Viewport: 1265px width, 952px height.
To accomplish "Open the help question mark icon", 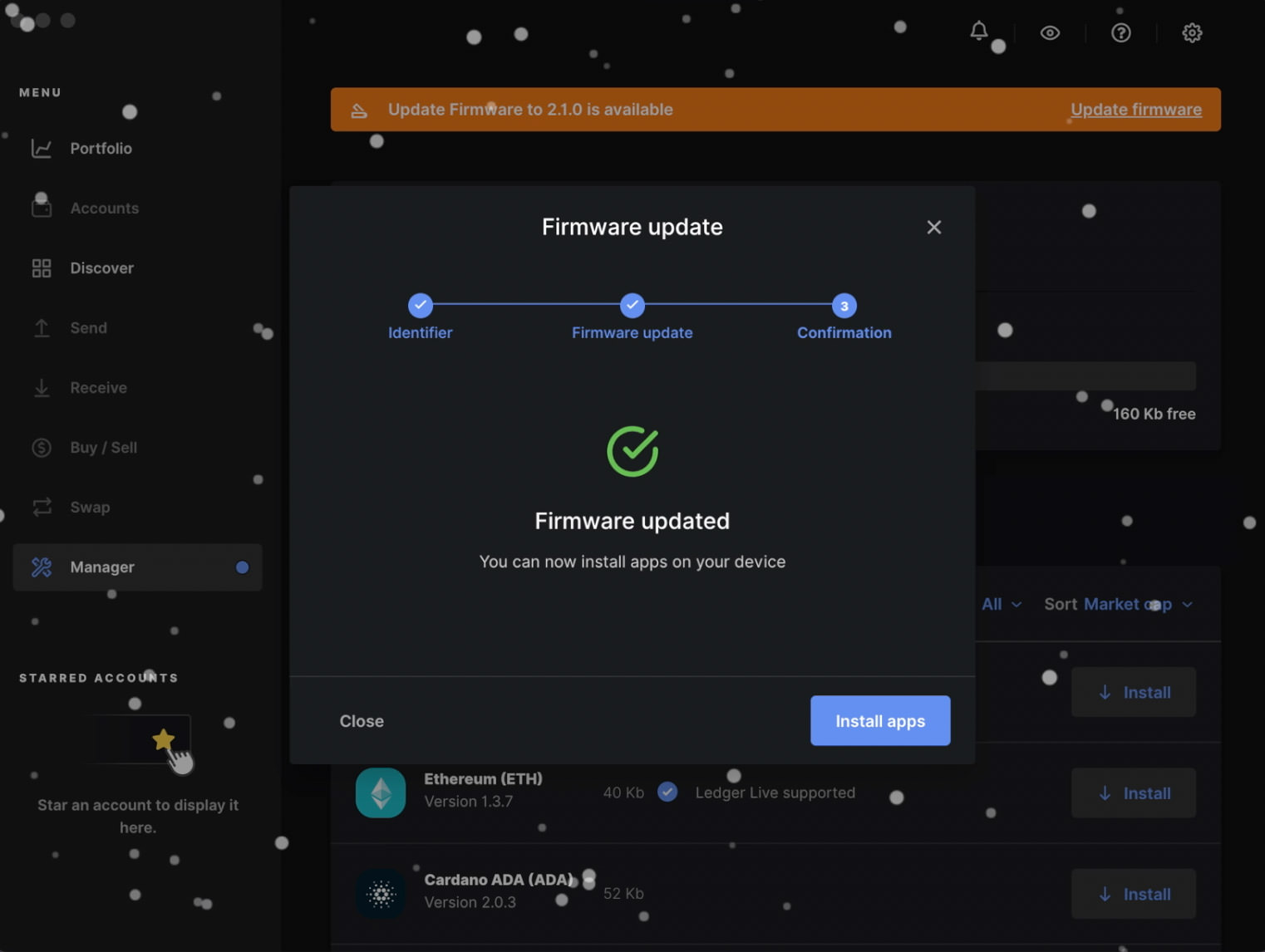I will (x=1121, y=33).
